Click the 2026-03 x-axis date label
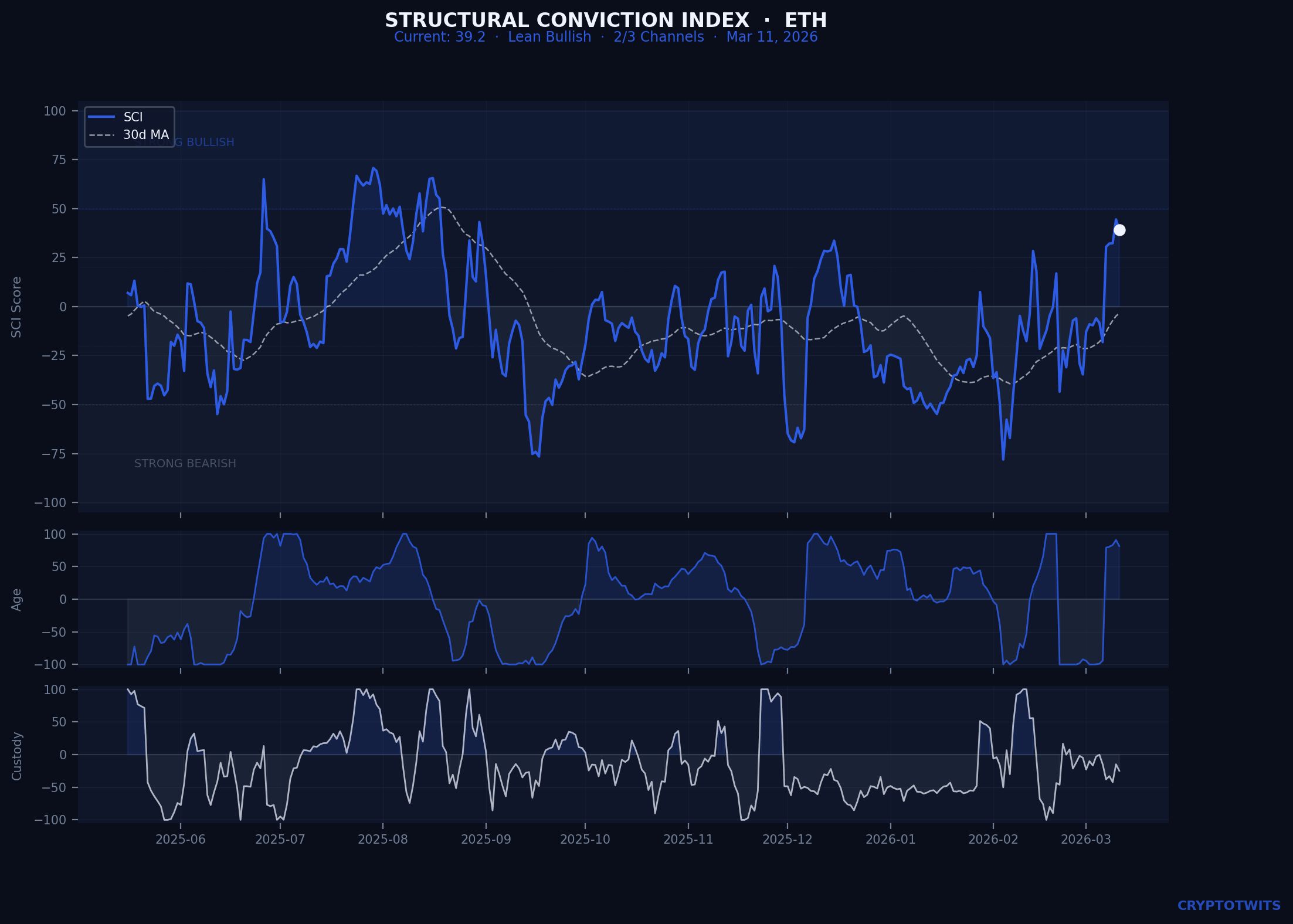Viewport: 1293px width, 924px height. click(1085, 839)
